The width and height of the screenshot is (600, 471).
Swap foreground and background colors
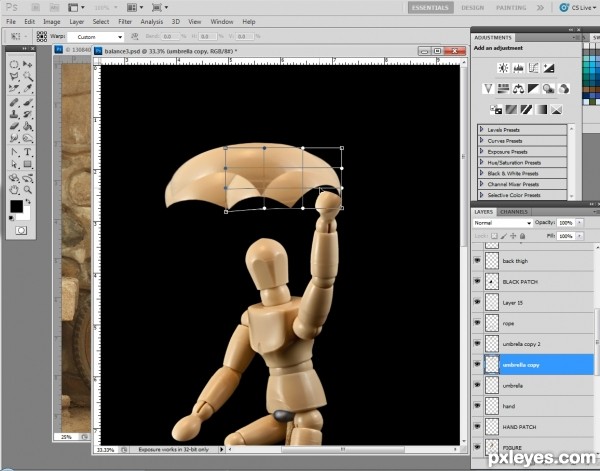(28, 201)
